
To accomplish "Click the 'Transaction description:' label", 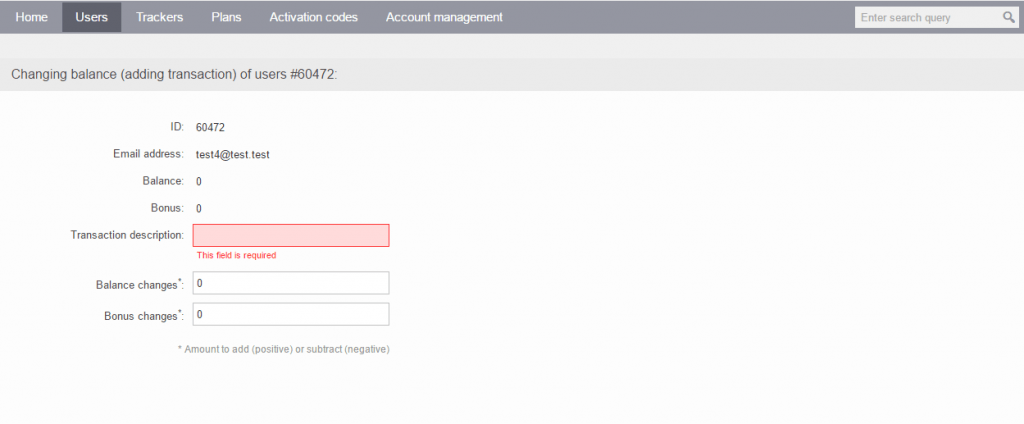I will [x=127, y=235].
